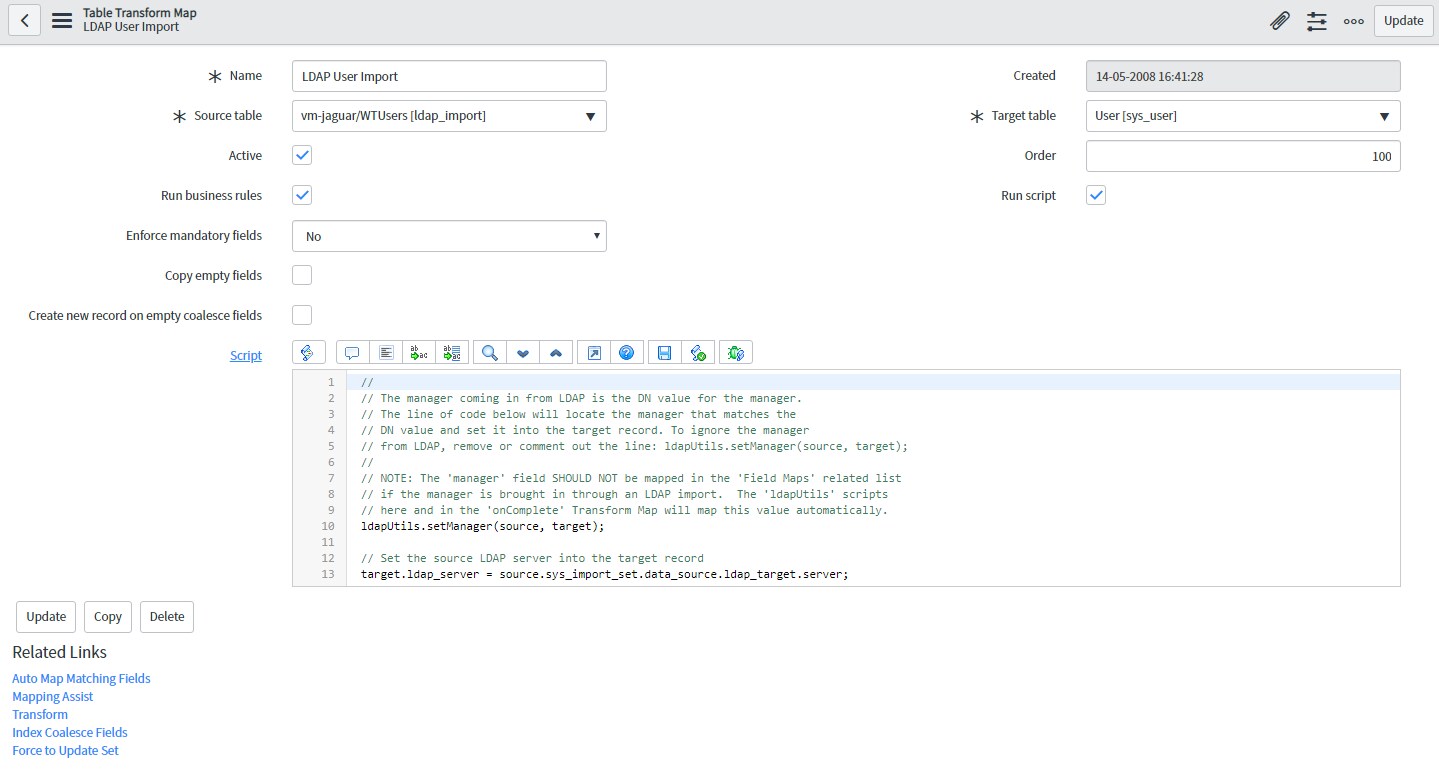
Task: Open Enforce mandatory fields dropdown
Action: click(449, 236)
